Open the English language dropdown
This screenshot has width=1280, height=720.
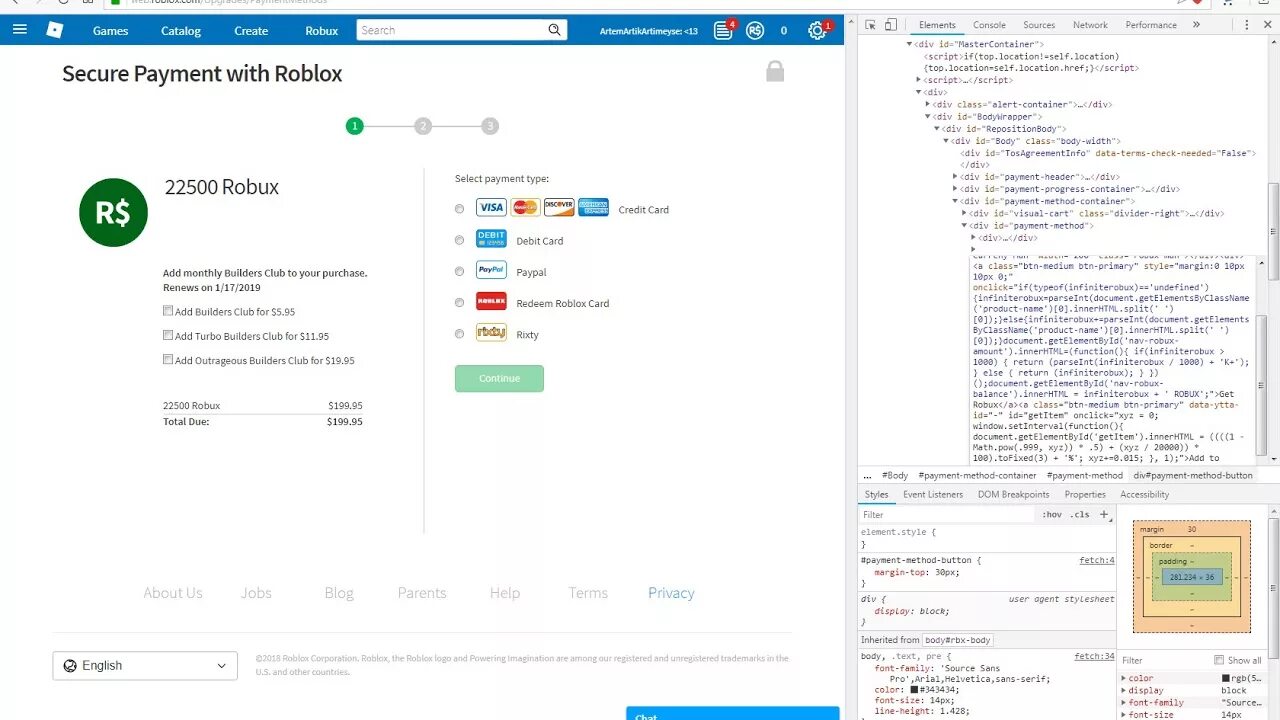click(x=145, y=666)
